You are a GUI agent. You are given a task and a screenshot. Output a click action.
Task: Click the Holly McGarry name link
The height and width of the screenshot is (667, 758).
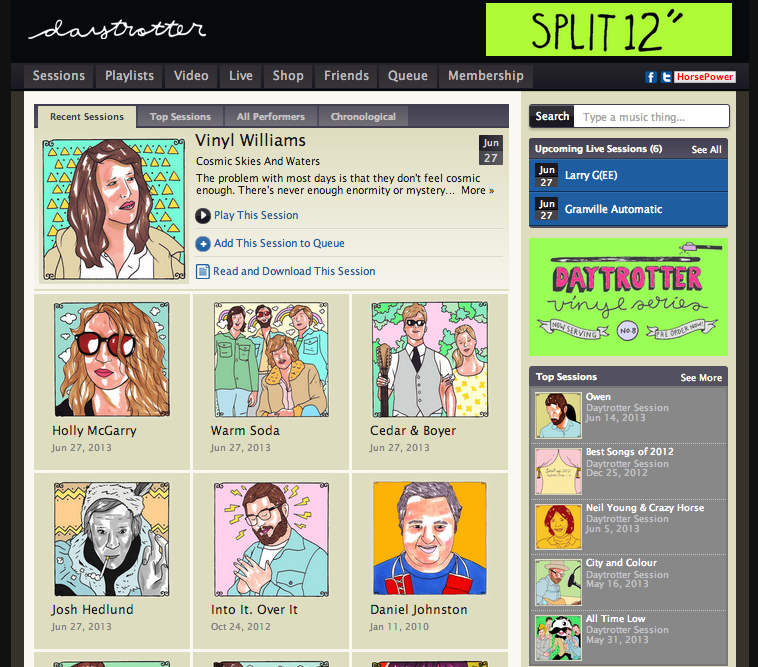94,431
